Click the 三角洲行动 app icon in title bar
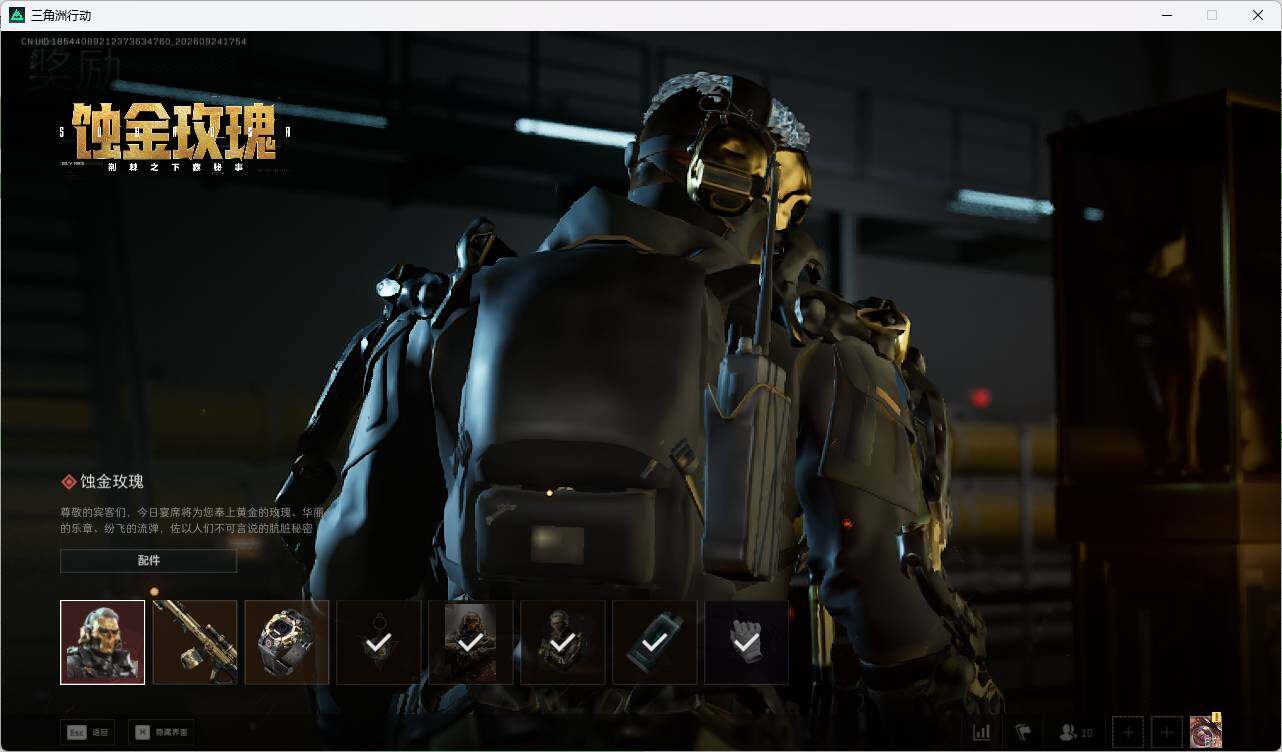 (x=16, y=15)
